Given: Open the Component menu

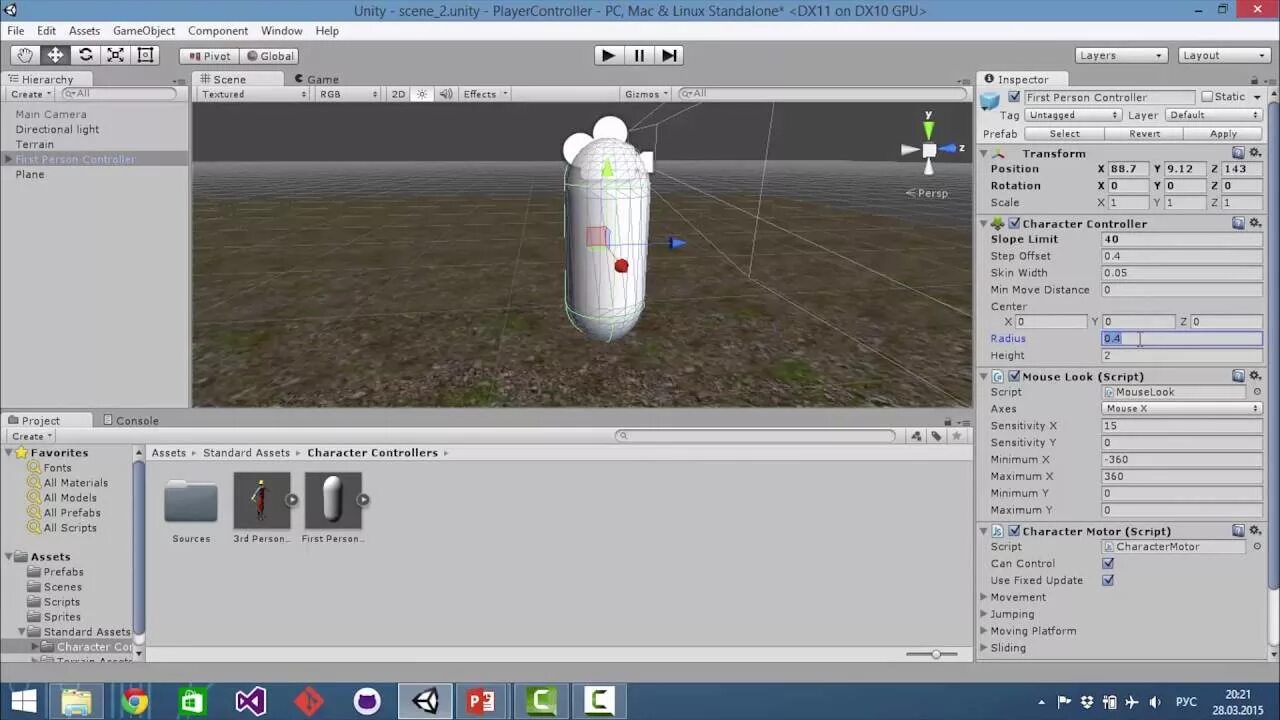Looking at the screenshot, I should click(217, 31).
